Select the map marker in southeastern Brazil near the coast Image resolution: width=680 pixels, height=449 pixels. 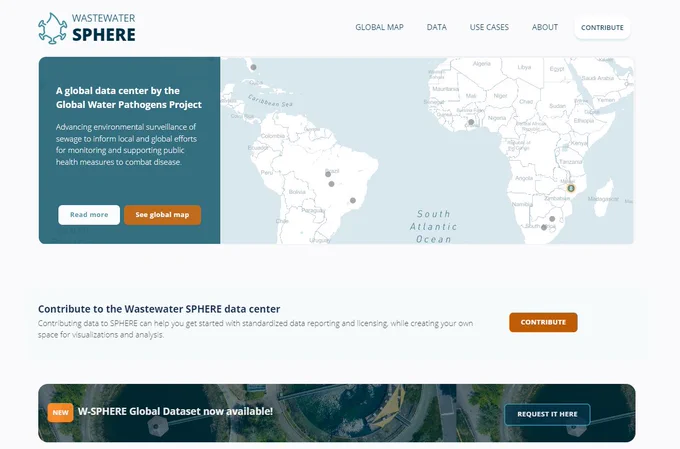click(353, 200)
